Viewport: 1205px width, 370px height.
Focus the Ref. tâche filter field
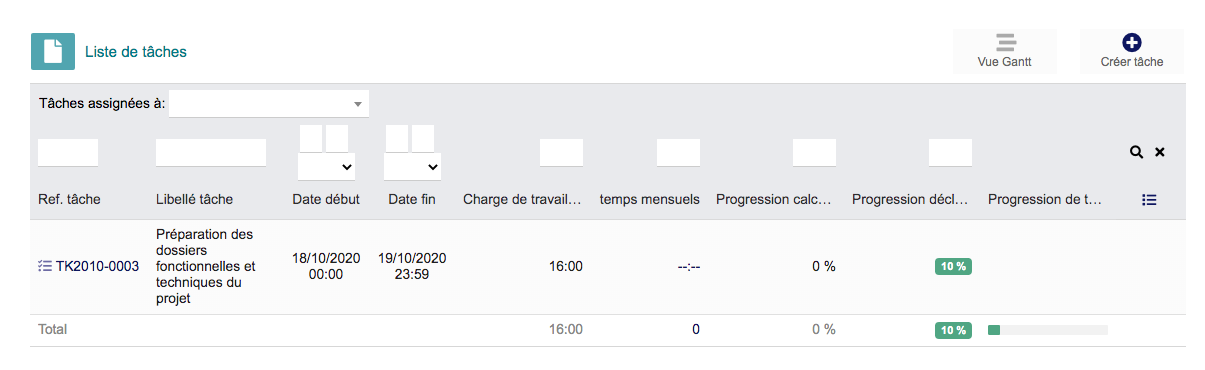pos(68,152)
